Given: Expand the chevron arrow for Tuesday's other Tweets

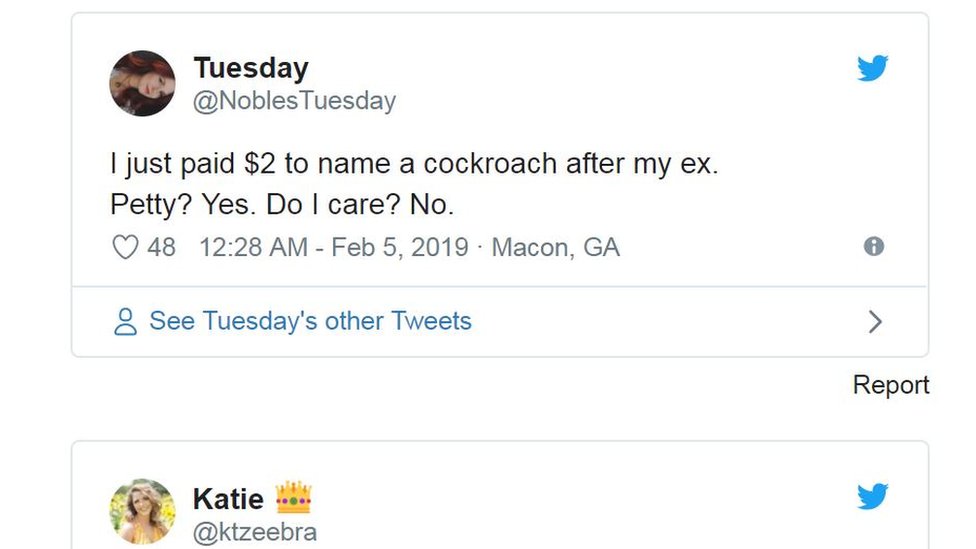Looking at the screenshot, I should pos(875,322).
